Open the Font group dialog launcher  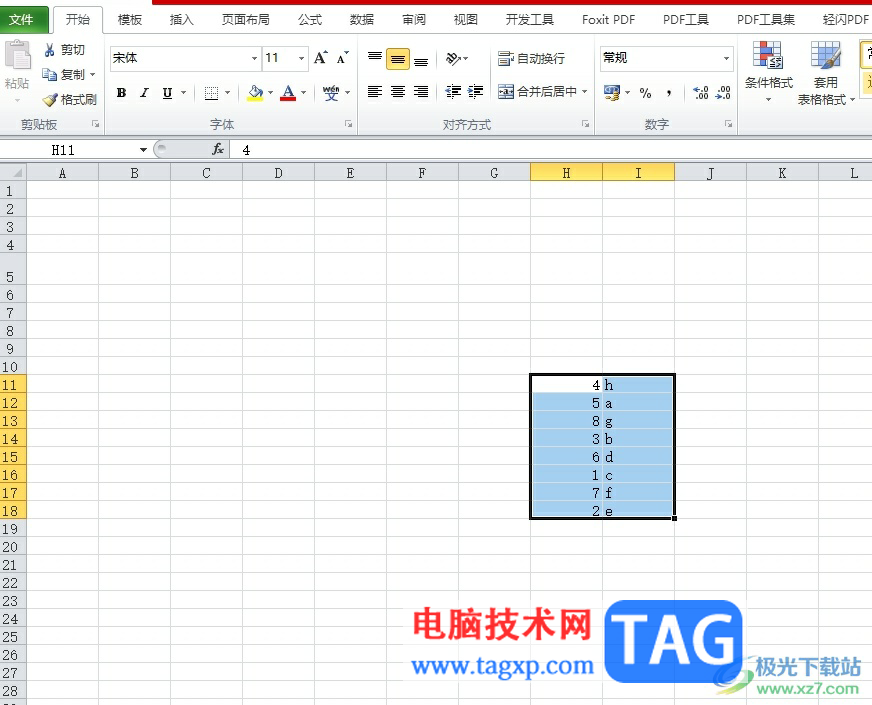349,124
